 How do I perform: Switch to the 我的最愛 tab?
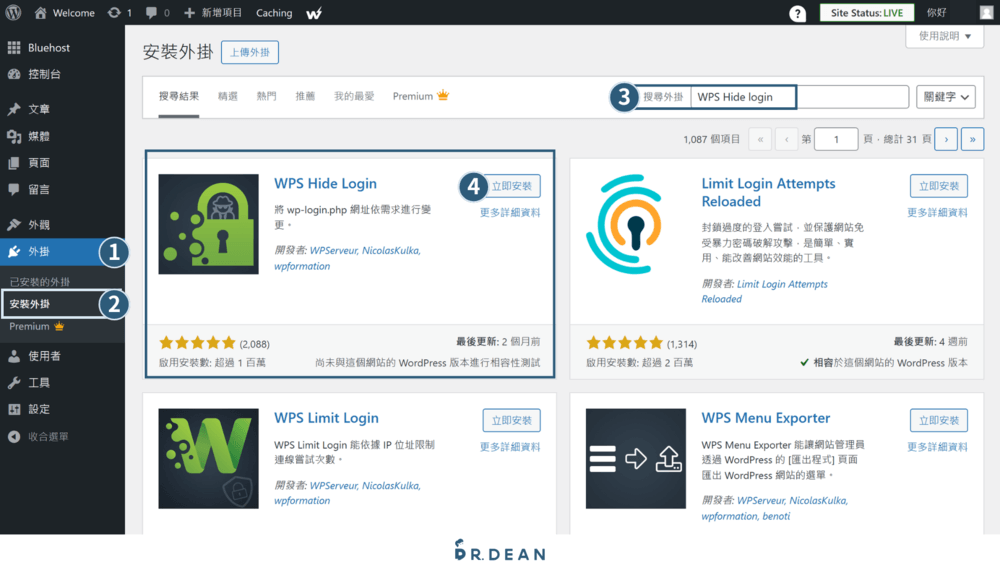[x=354, y=96]
